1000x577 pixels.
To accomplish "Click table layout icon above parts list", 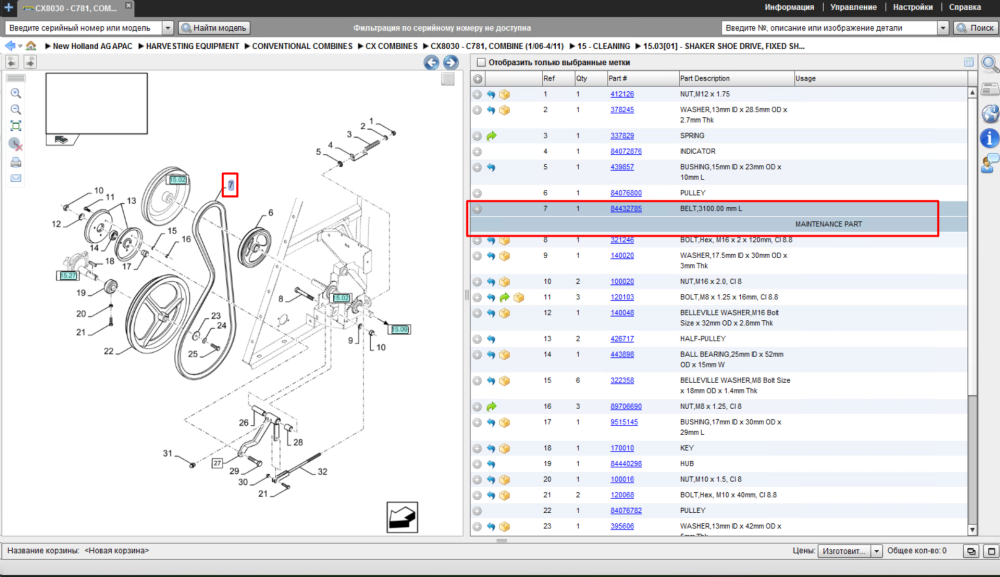I will pyautogui.click(x=969, y=62).
